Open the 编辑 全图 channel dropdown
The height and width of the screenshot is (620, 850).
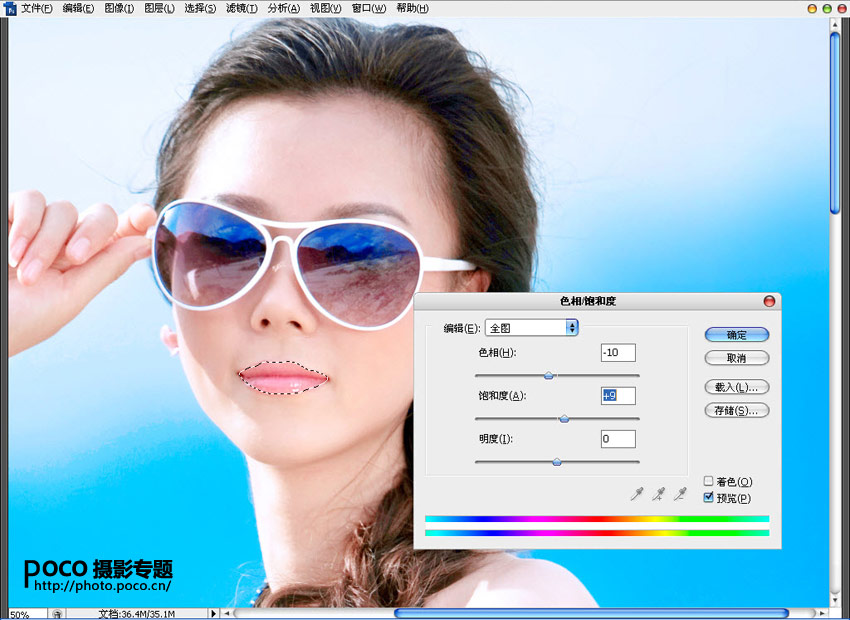(x=531, y=327)
